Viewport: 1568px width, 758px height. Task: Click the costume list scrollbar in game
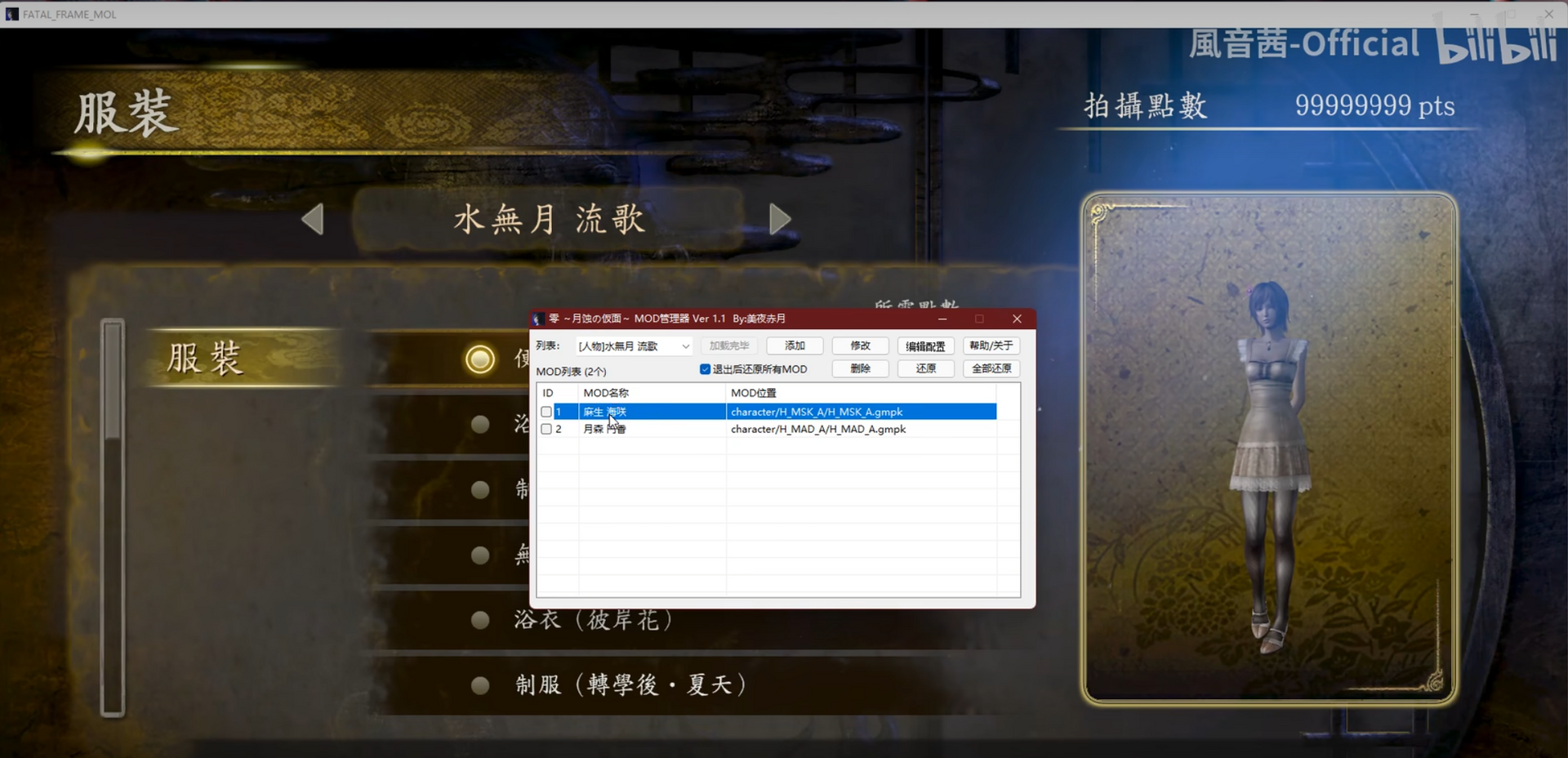(x=113, y=517)
